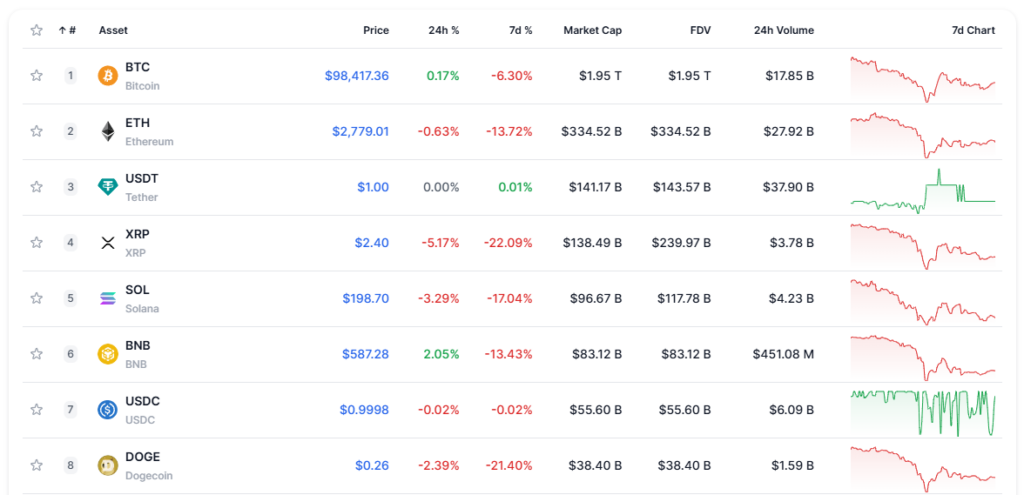Click the -21.40% 7d change value
Screen dimensions: 1024x495
pyautogui.click(x=509, y=466)
